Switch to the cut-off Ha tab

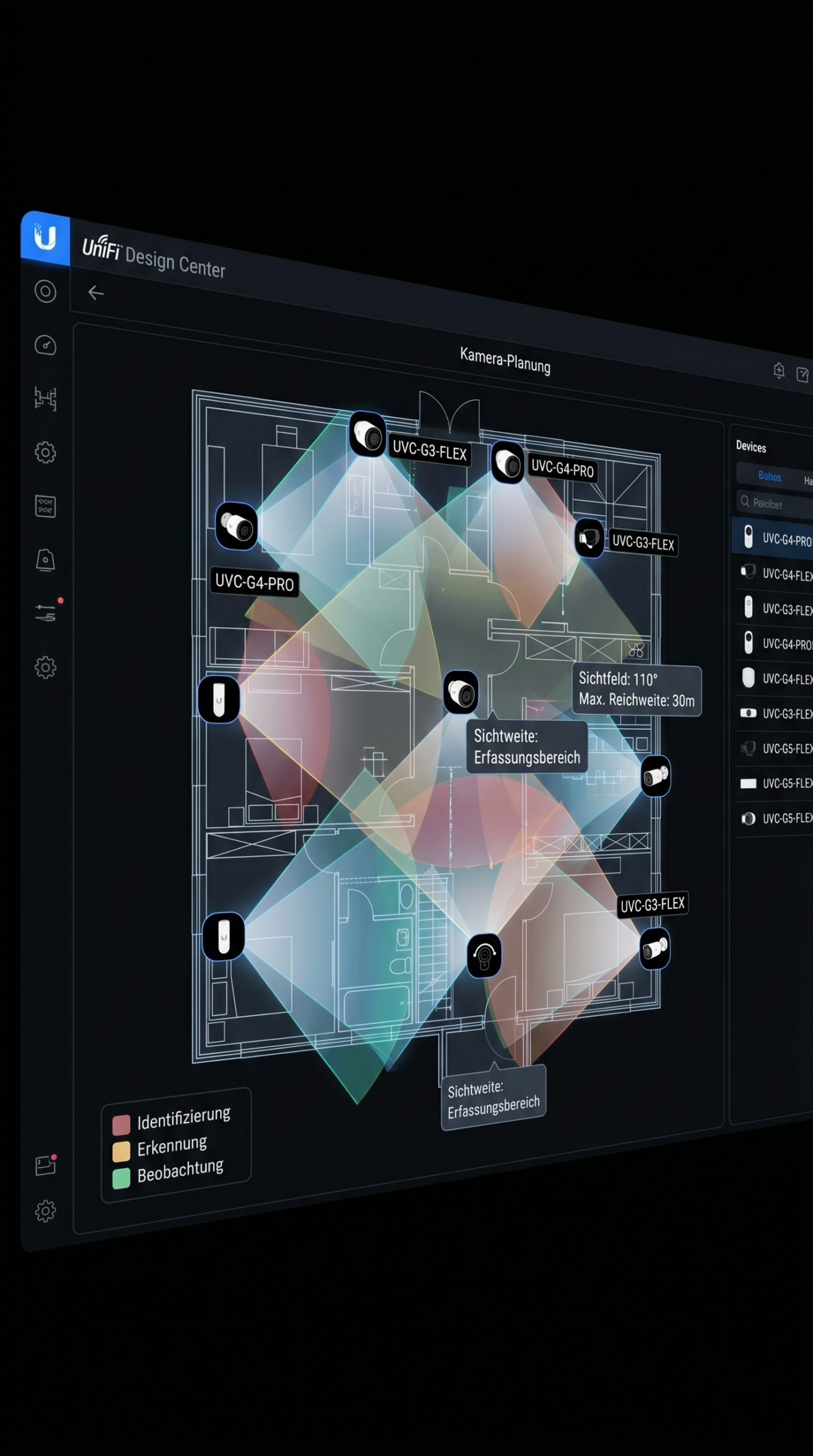point(808,481)
